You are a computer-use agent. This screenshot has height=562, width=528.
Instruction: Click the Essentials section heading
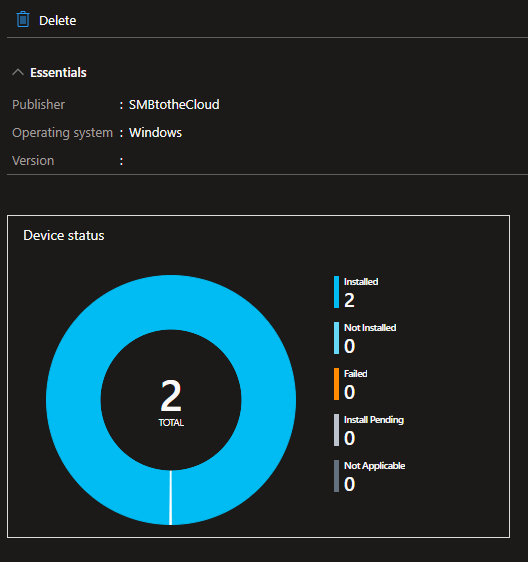tap(58, 72)
